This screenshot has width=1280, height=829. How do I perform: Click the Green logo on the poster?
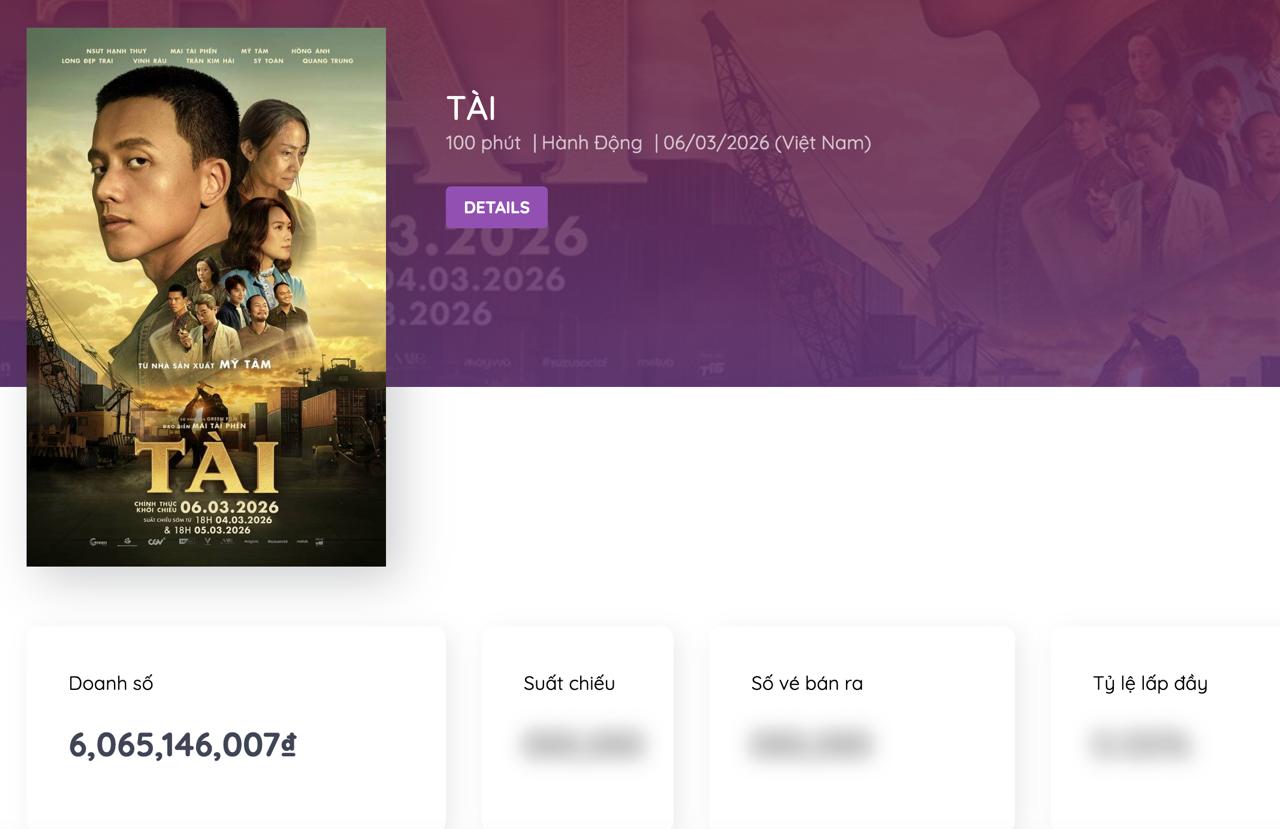click(x=98, y=542)
